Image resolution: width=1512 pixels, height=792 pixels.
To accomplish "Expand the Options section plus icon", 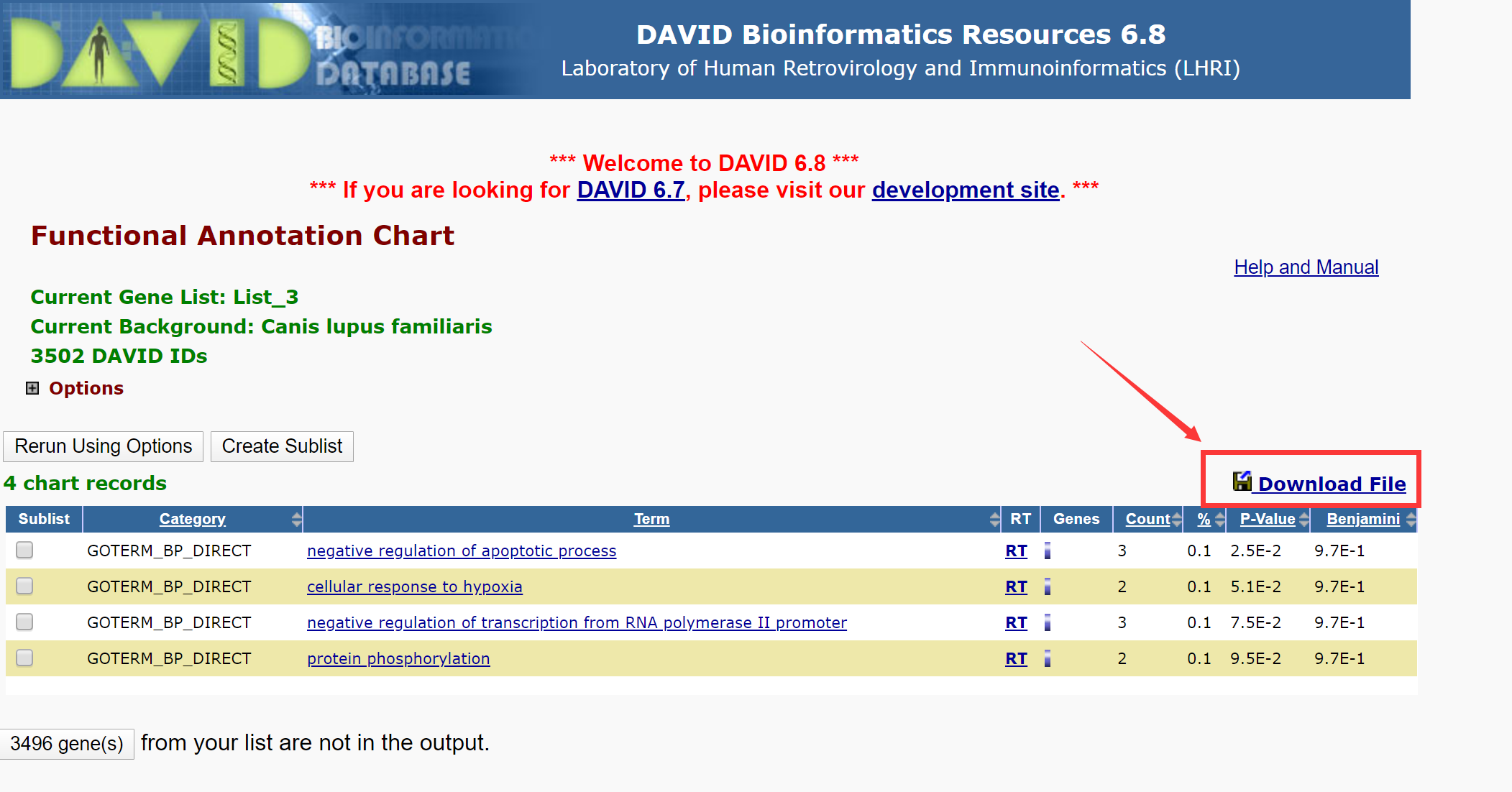I will [32, 388].
